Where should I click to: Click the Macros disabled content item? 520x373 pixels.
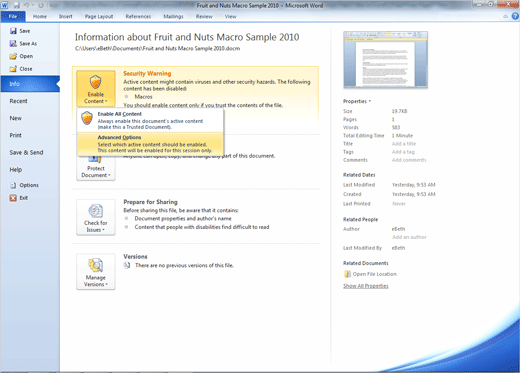143,97
